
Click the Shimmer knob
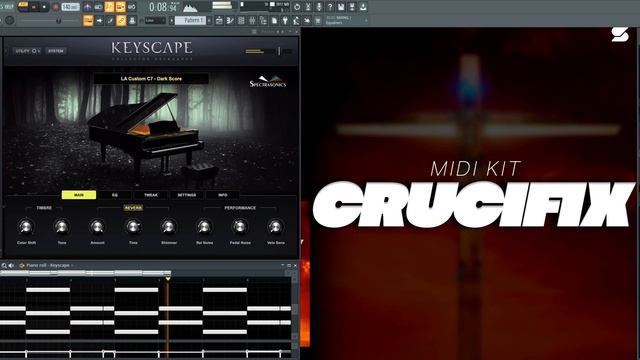[169, 227]
